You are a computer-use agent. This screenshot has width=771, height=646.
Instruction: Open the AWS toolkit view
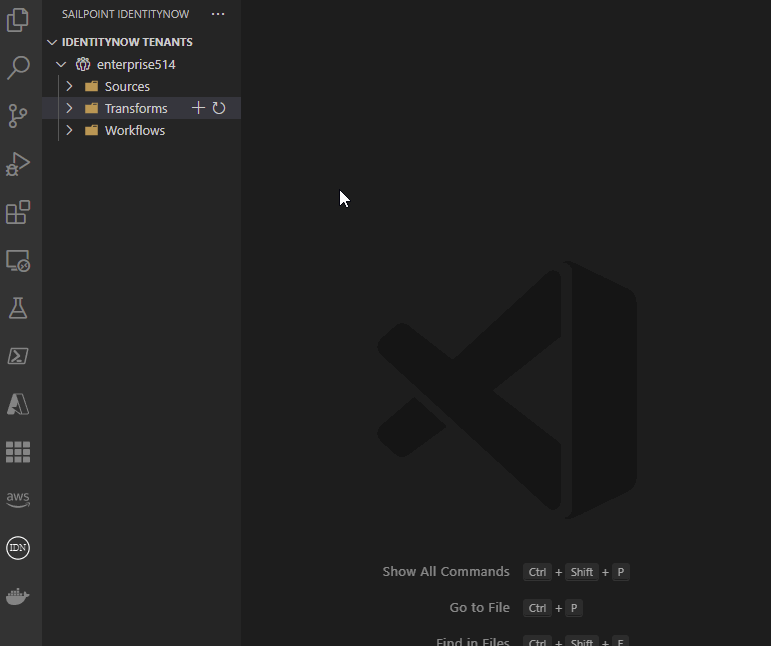tap(18, 499)
